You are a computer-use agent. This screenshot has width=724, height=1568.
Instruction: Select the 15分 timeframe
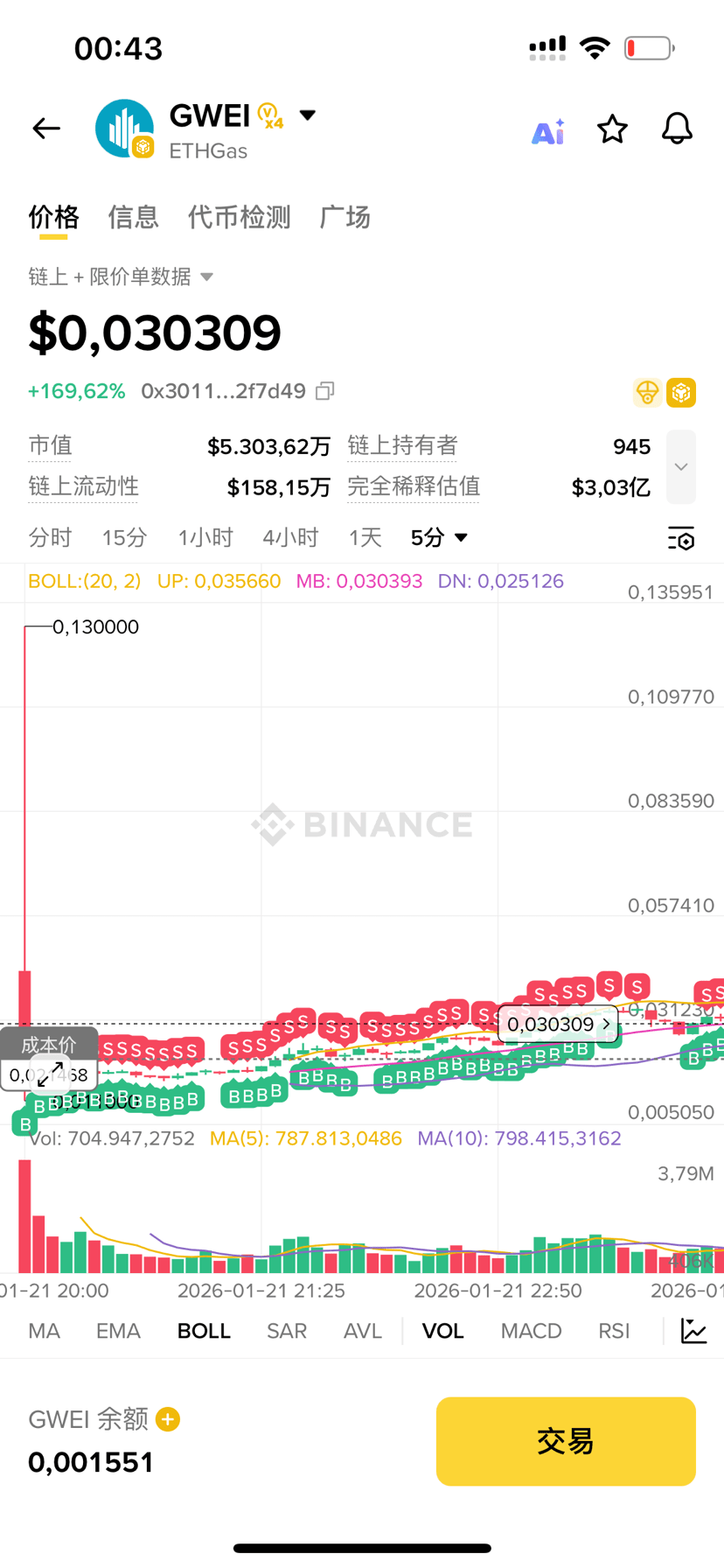pos(124,537)
